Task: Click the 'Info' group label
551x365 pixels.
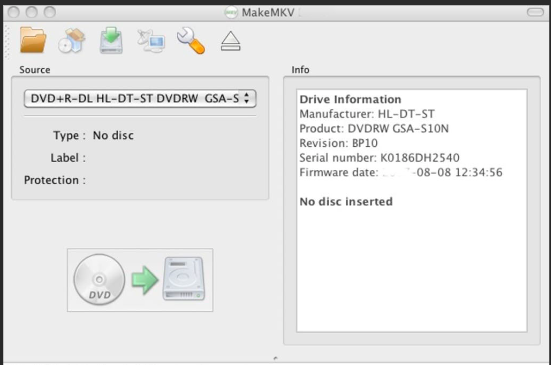Action: point(300,70)
